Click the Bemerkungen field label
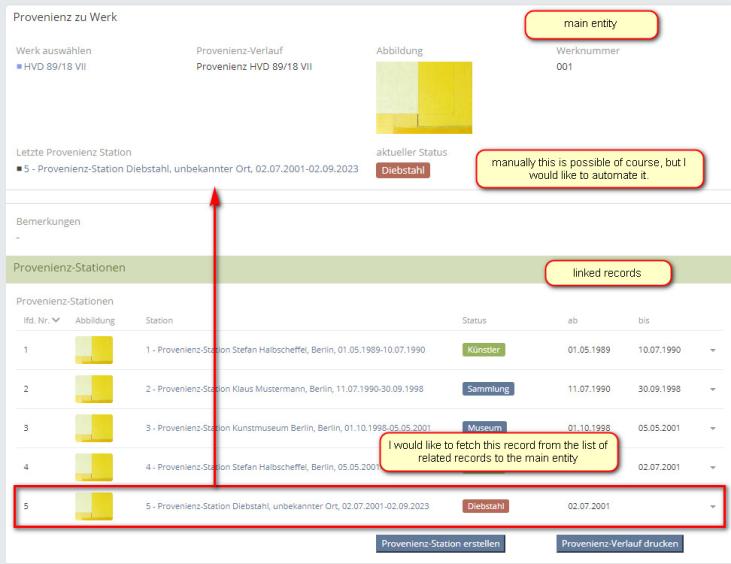The height and width of the screenshot is (564, 731). 48,221
